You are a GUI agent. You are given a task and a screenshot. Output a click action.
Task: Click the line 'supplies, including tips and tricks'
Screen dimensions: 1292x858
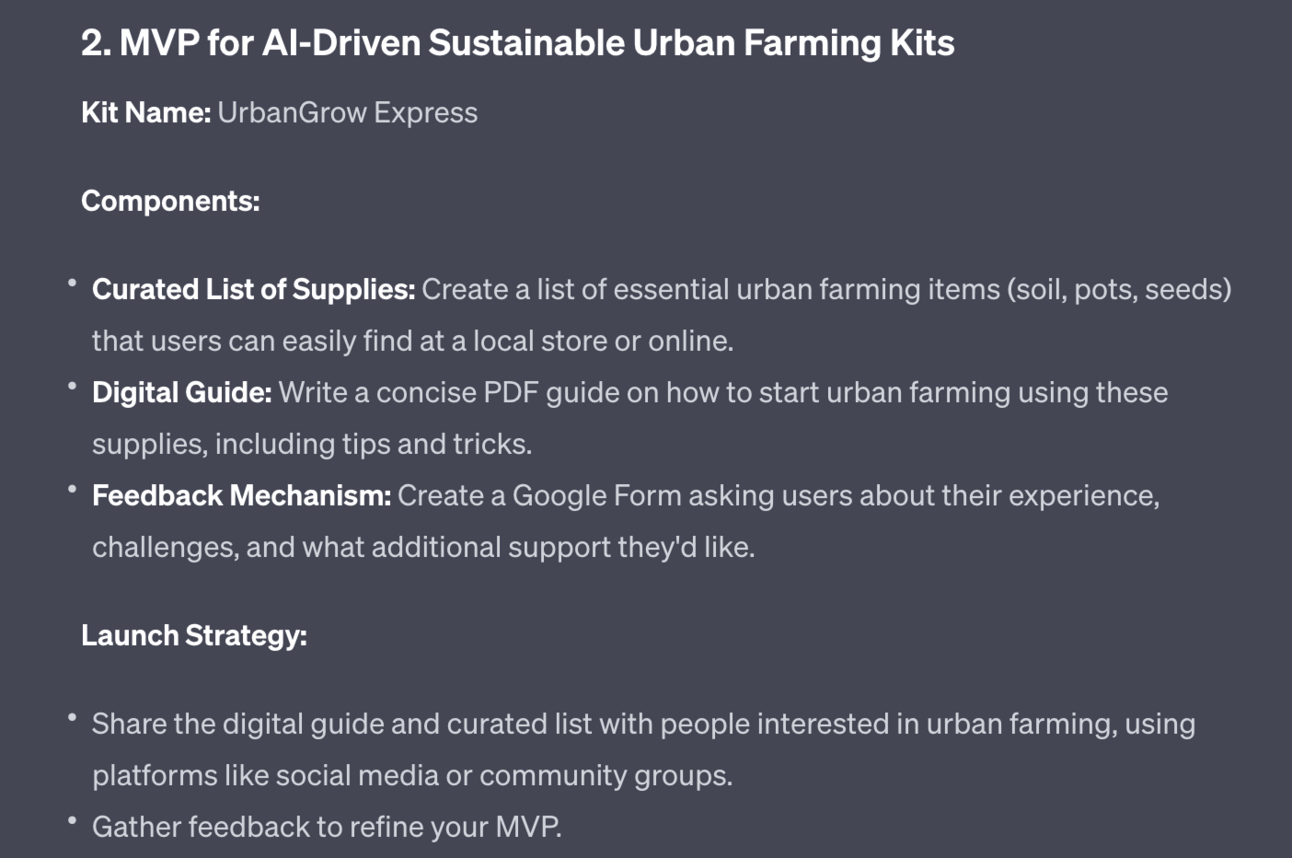tap(312, 443)
